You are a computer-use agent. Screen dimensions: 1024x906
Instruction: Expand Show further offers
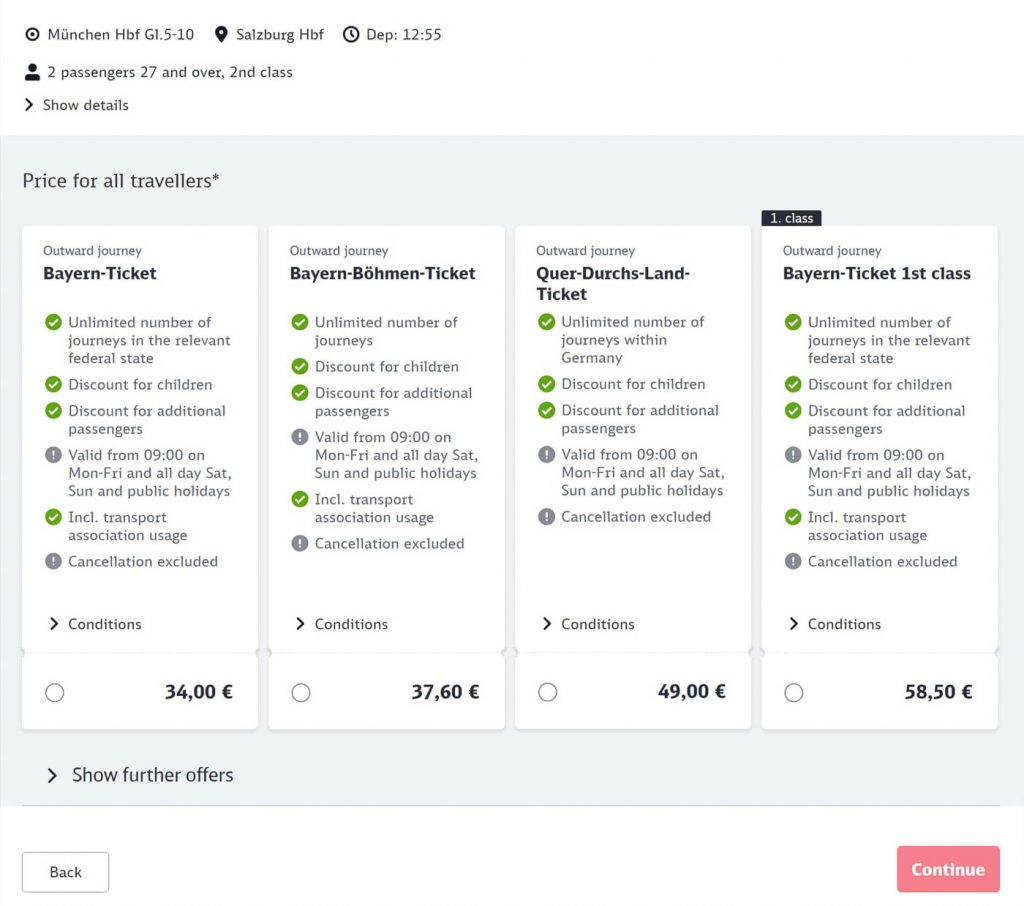[140, 775]
